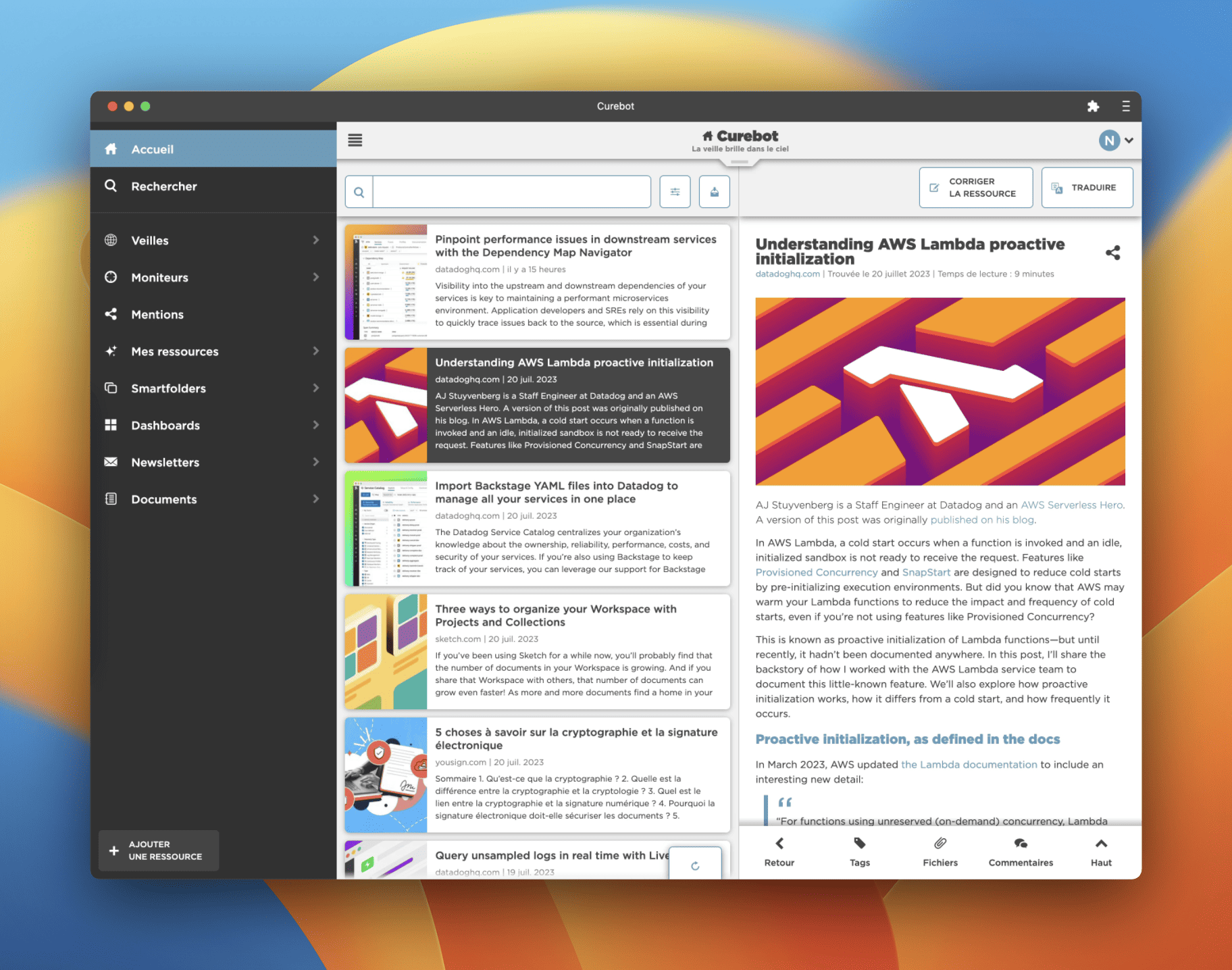Click thumbnail of Sketch Workspace article

386,652
